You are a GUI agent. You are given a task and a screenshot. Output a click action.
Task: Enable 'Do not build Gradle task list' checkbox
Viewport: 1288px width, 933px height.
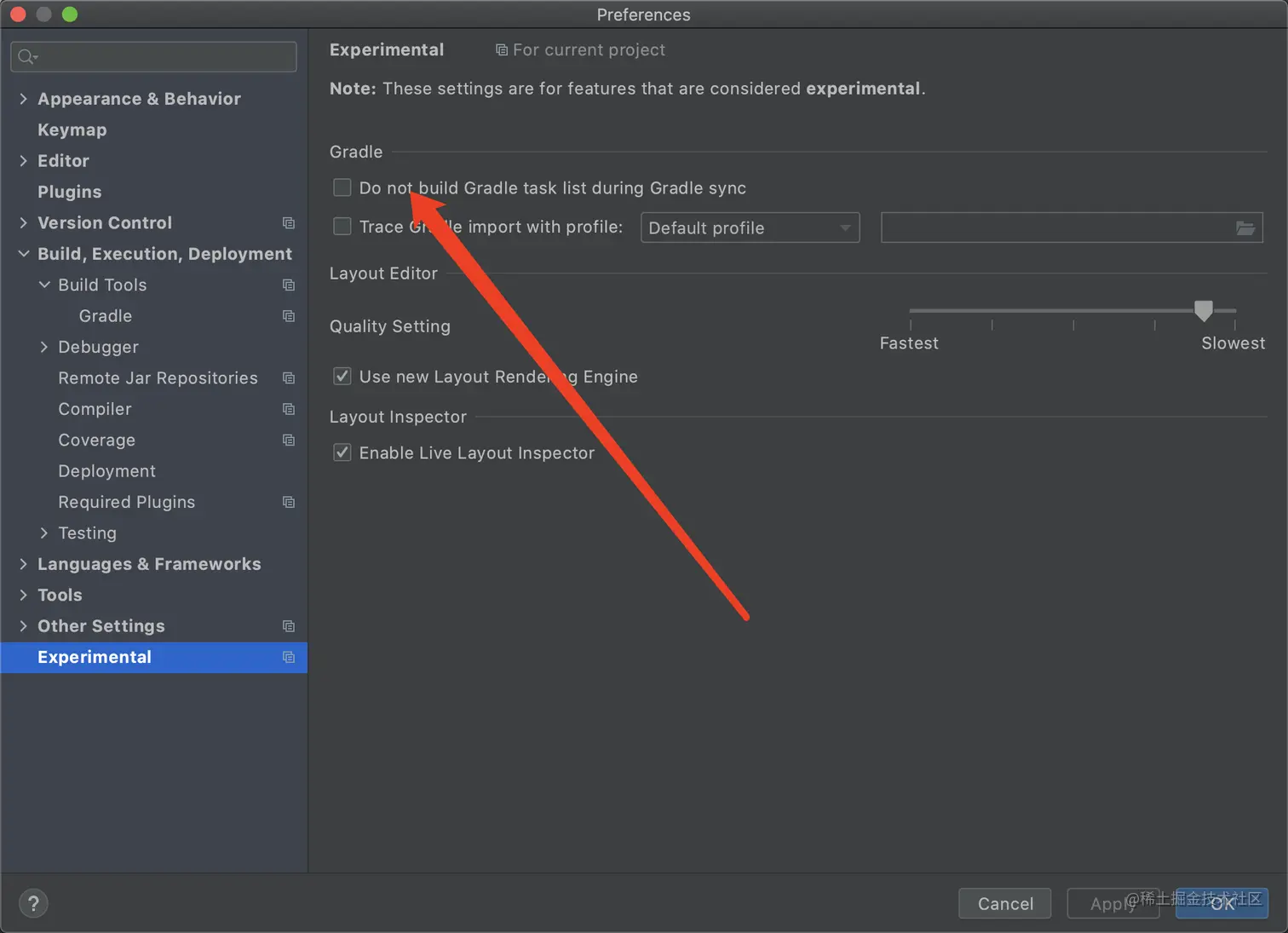tap(342, 187)
